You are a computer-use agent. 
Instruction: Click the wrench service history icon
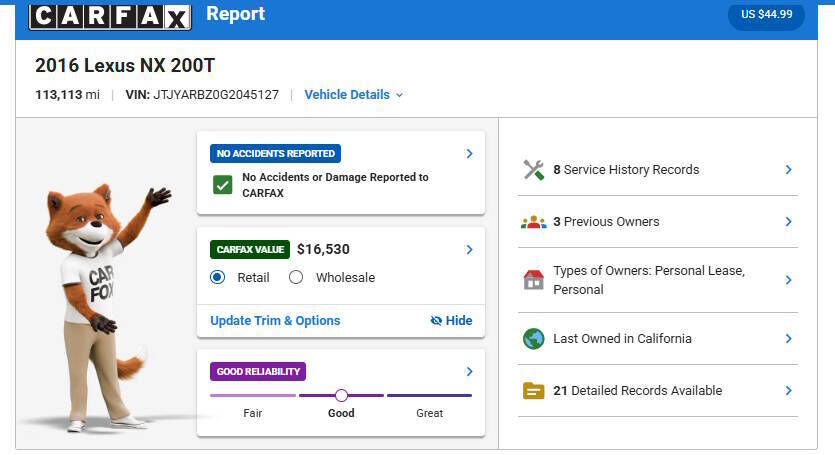[534, 170]
